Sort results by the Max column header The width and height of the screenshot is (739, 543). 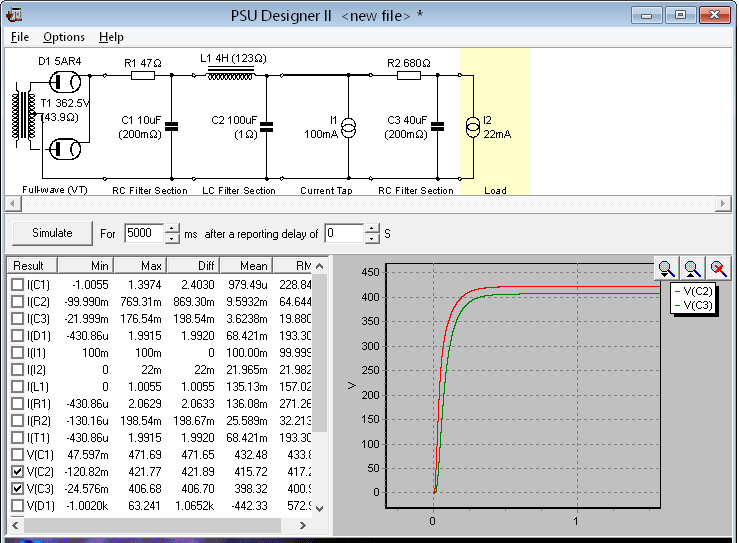140,266
